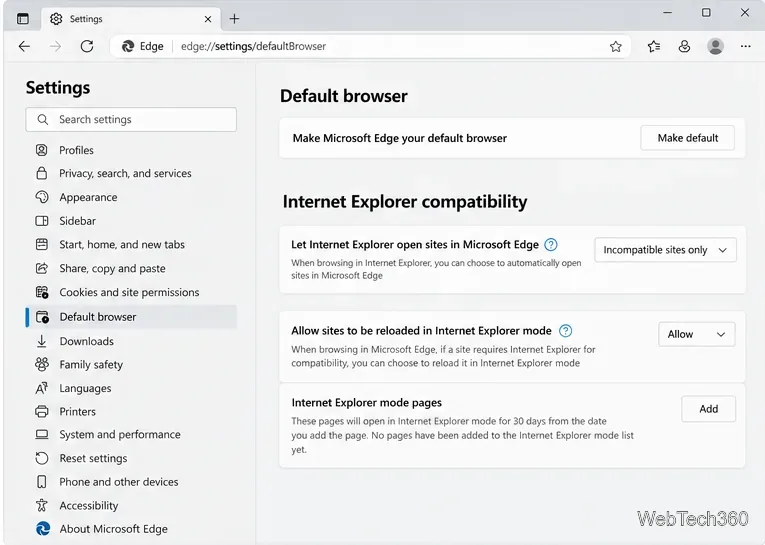Go to About Microsoft Edge
The width and height of the screenshot is (765, 545).
pyautogui.click(x=114, y=529)
